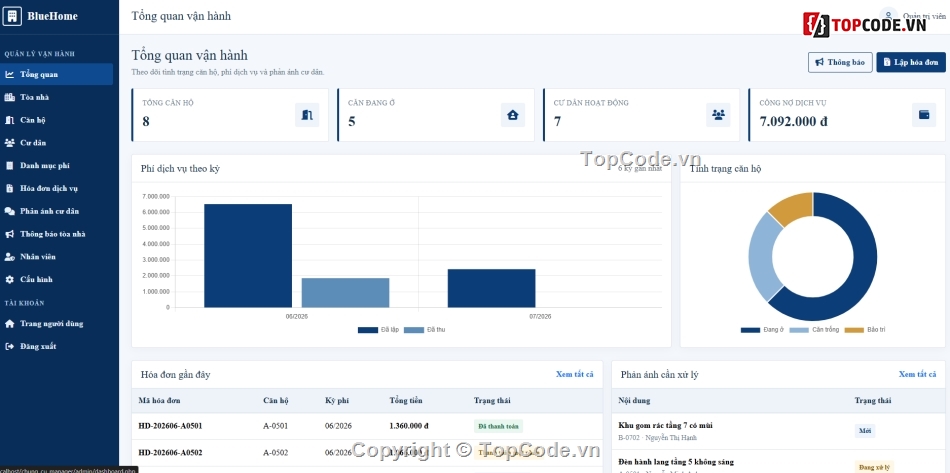Image resolution: width=950 pixels, height=473 pixels.
Task: Click the people icon beside Cư dân
Action: pyautogui.click(x=9, y=143)
